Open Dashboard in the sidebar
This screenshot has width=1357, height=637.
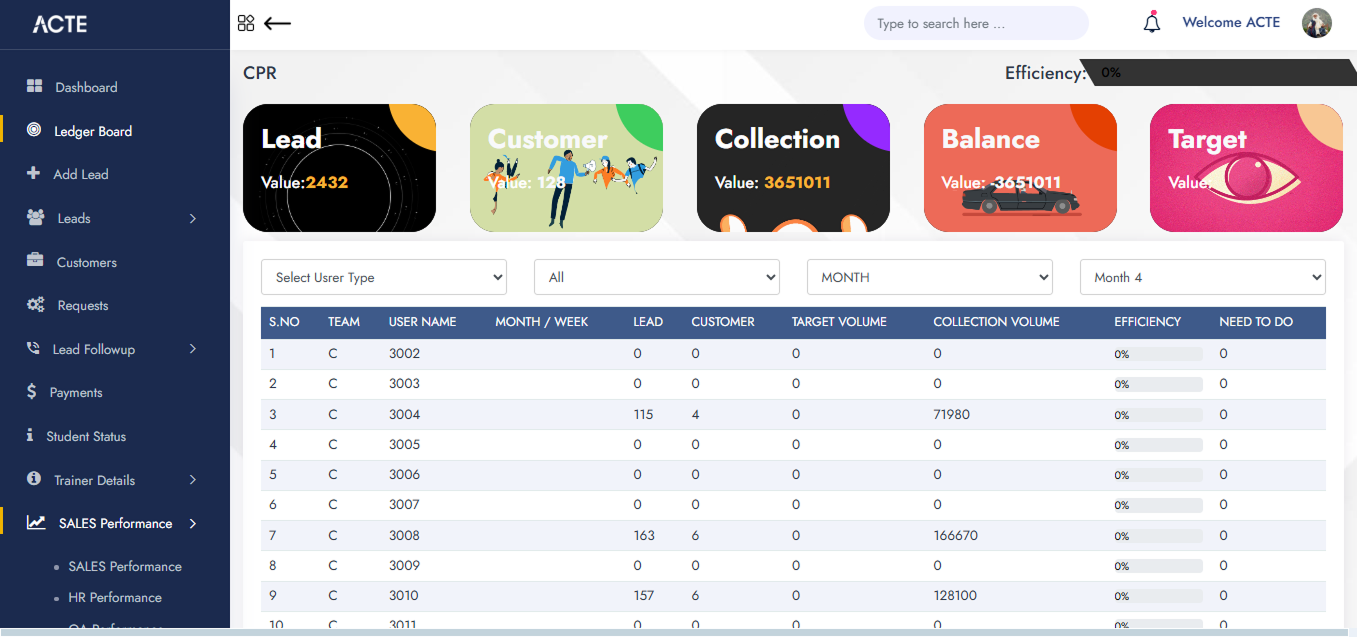86,87
